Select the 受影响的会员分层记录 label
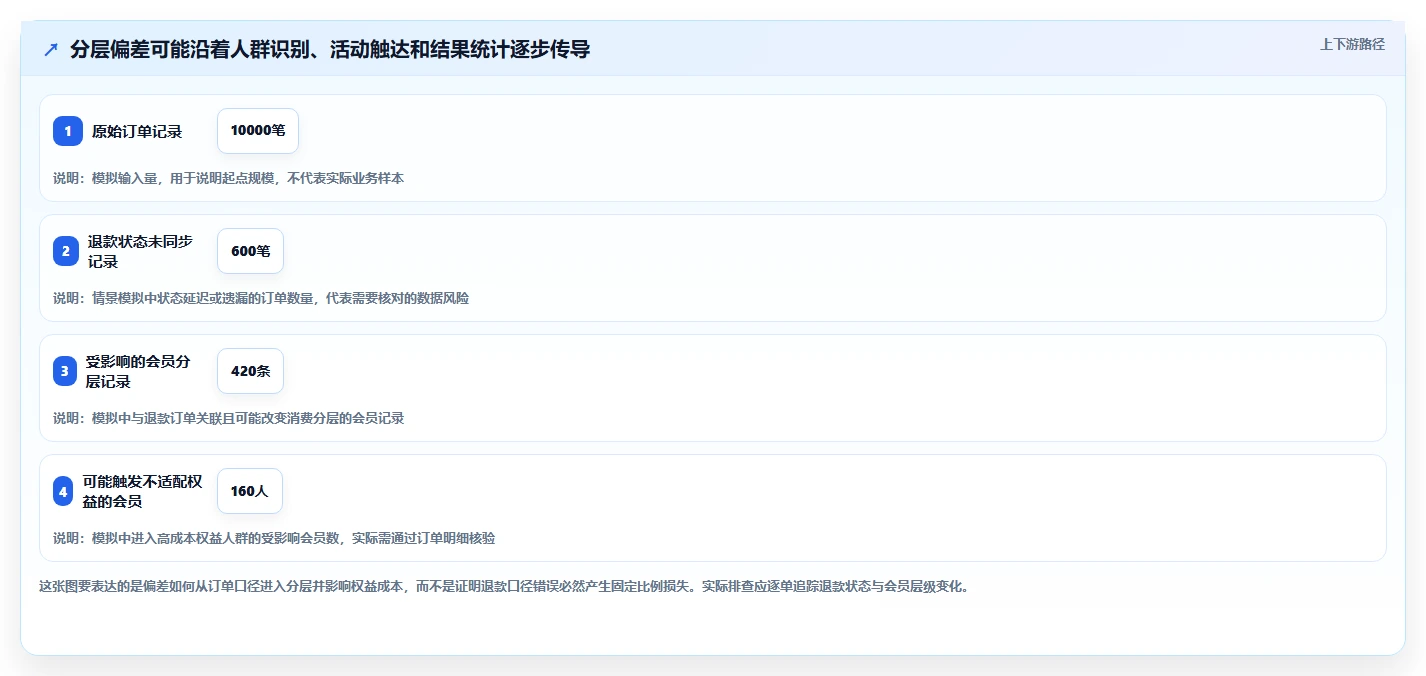This screenshot has width=1426, height=676. (x=138, y=371)
